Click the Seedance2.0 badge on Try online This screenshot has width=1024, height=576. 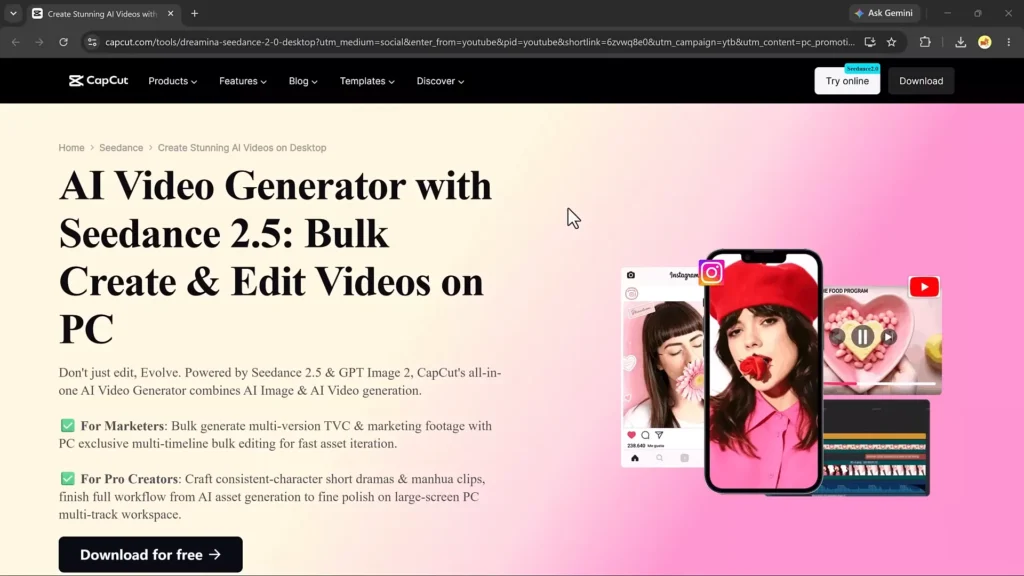pos(862,69)
